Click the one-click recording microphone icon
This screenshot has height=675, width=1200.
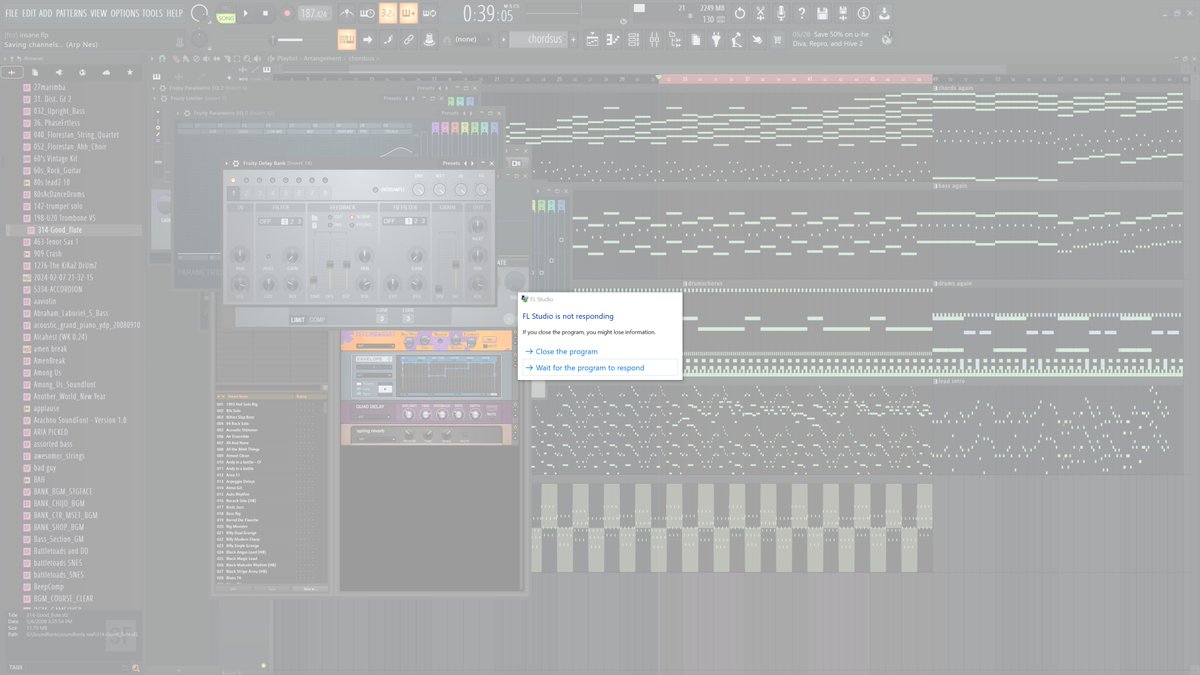click(x=780, y=13)
